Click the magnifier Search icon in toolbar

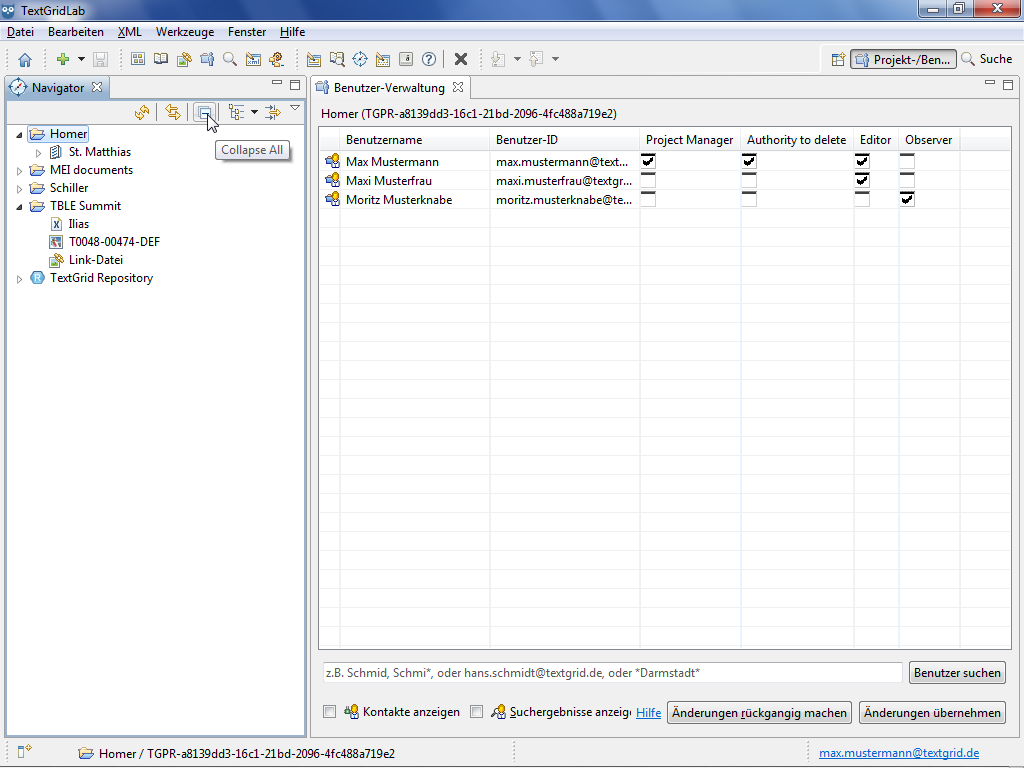(230, 60)
